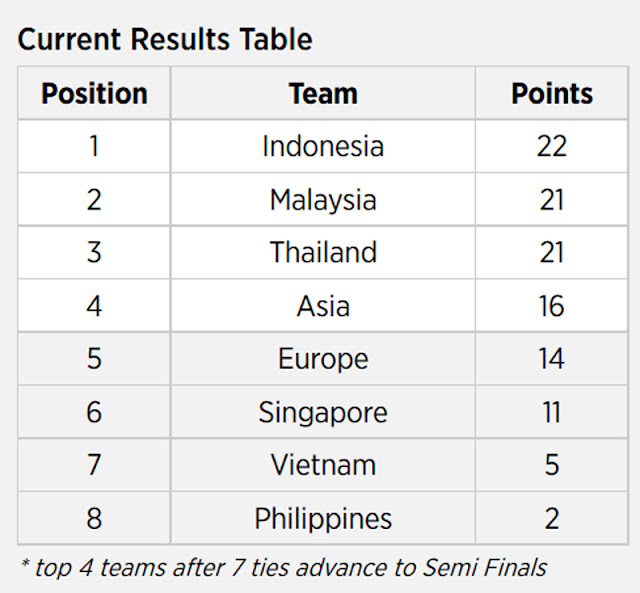The width and height of the screenshot is (640, 593).
Task: Click the Thailand team cell
Action: 323,252
